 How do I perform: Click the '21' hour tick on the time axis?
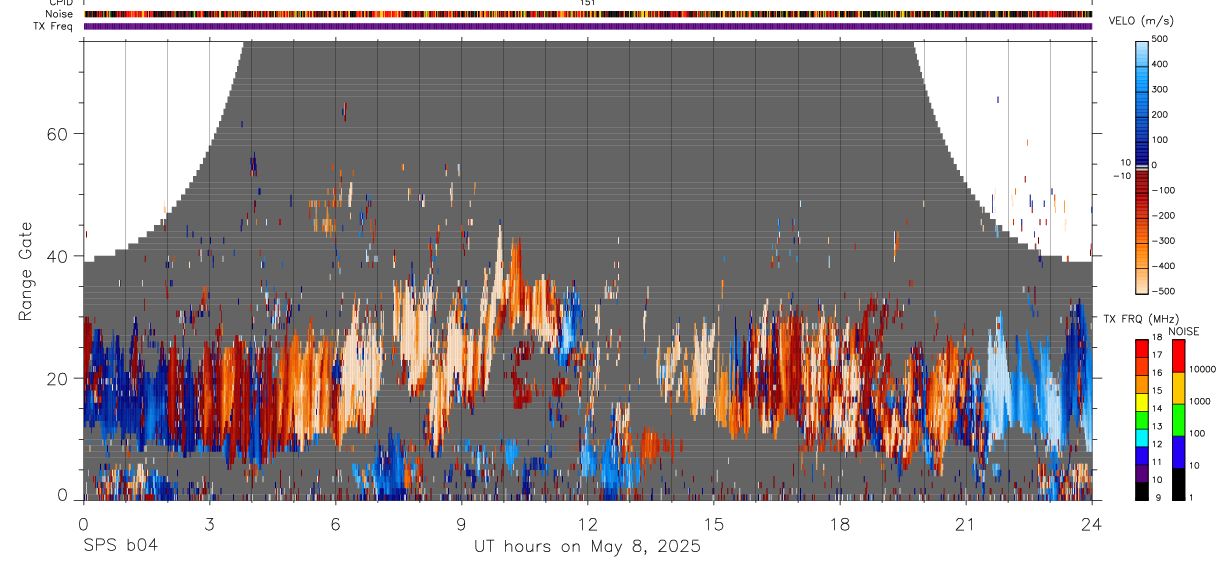[966, 523]
